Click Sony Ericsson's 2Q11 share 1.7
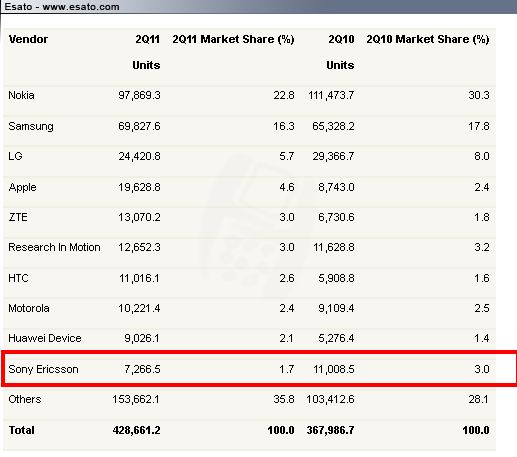Viewport: 517px width, 457px height. pos(287,369)
